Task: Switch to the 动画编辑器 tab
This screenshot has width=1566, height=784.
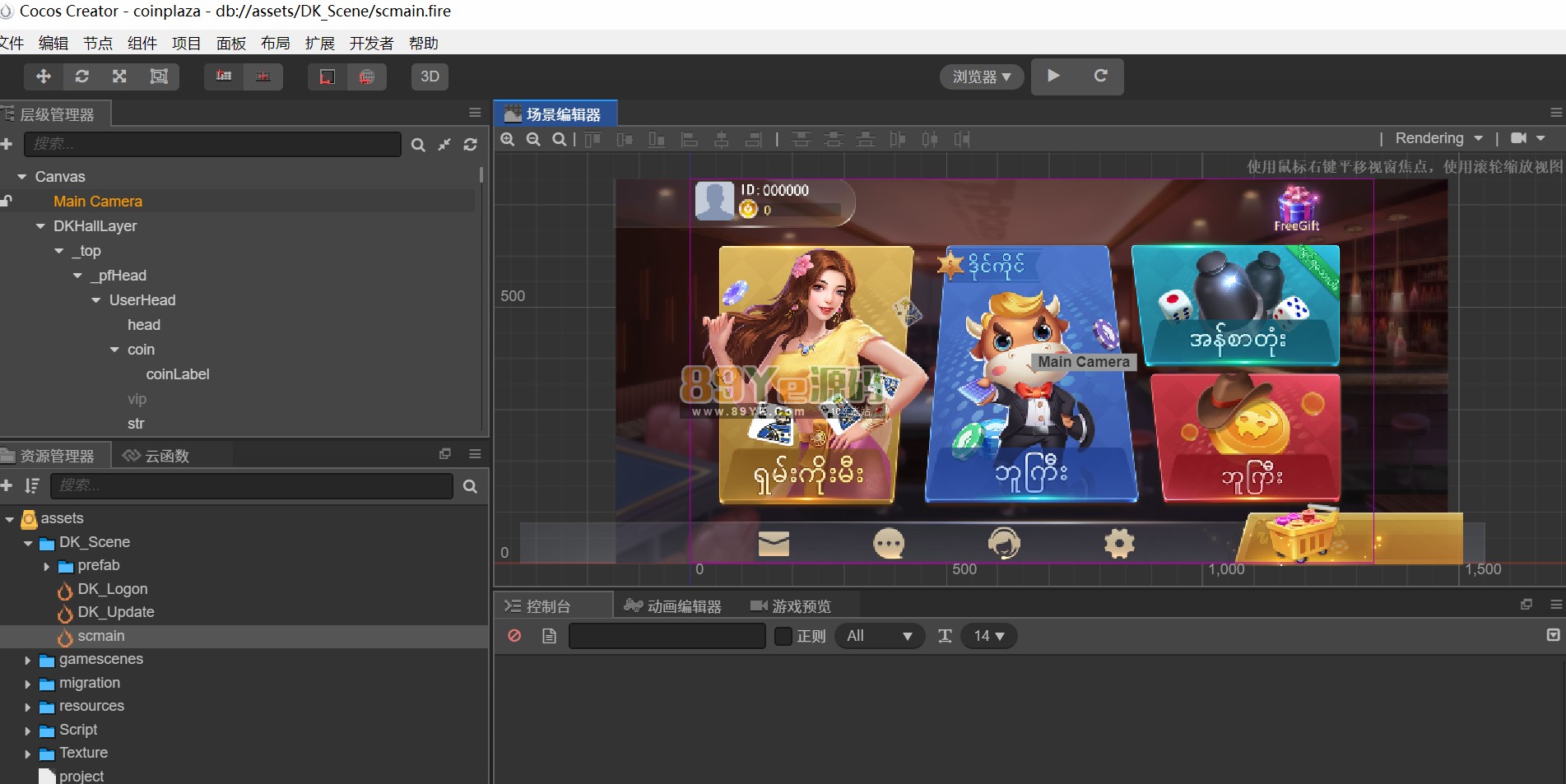Action: coord(672,606)
